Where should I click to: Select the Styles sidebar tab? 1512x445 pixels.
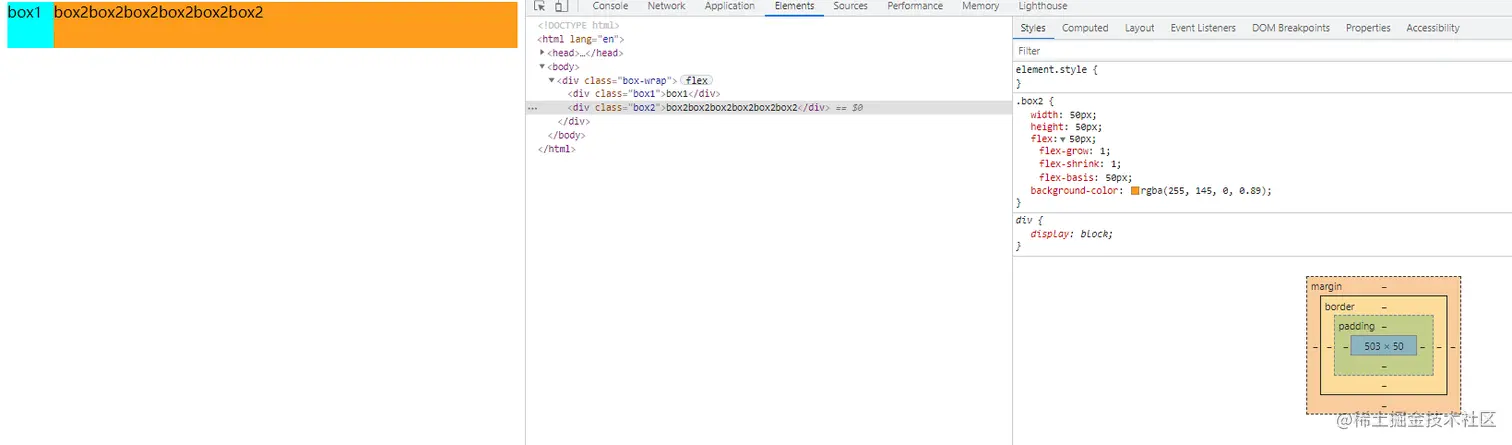(x=1033, y=28)
